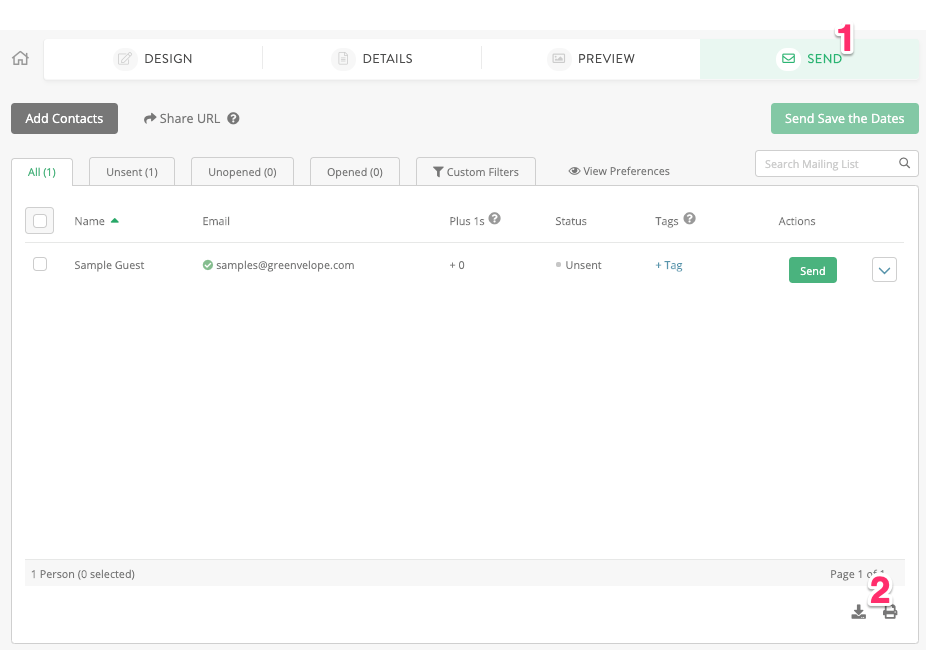This screenshot has height=650, width=926.
Task: Check the Sample Guest row checkbox
Action: [41, 265]
